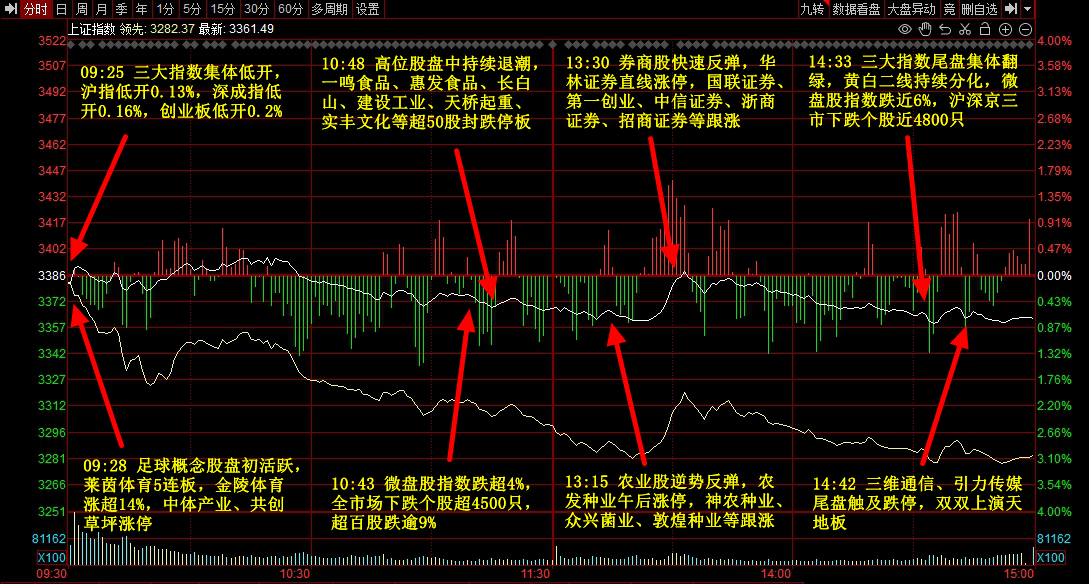The height and width of the screenshot is (584, 1089).
Task: Switch to the 日 daily chart tab
Action: pos(62,9)
